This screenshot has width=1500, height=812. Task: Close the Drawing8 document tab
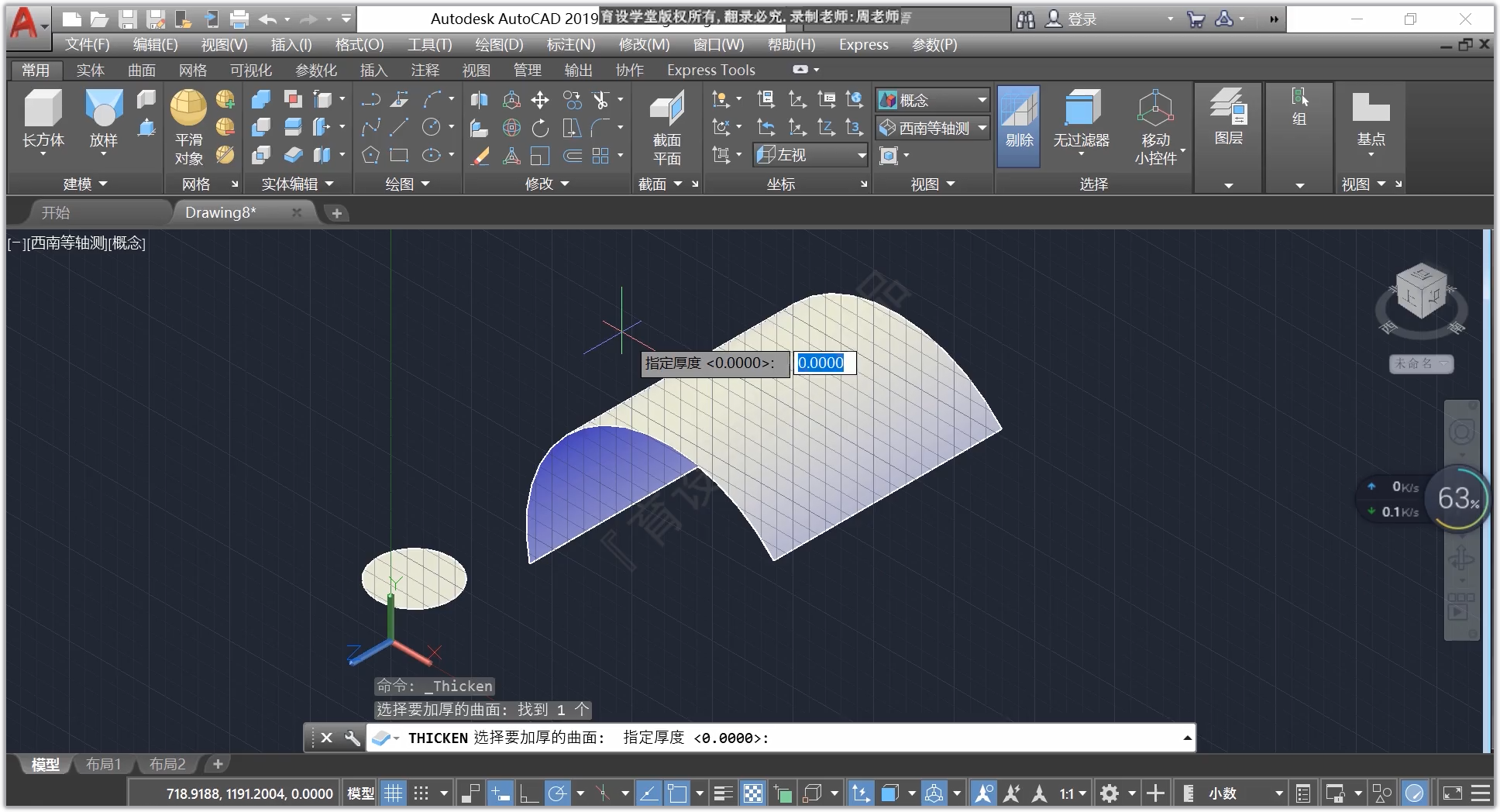coord(297,212)
